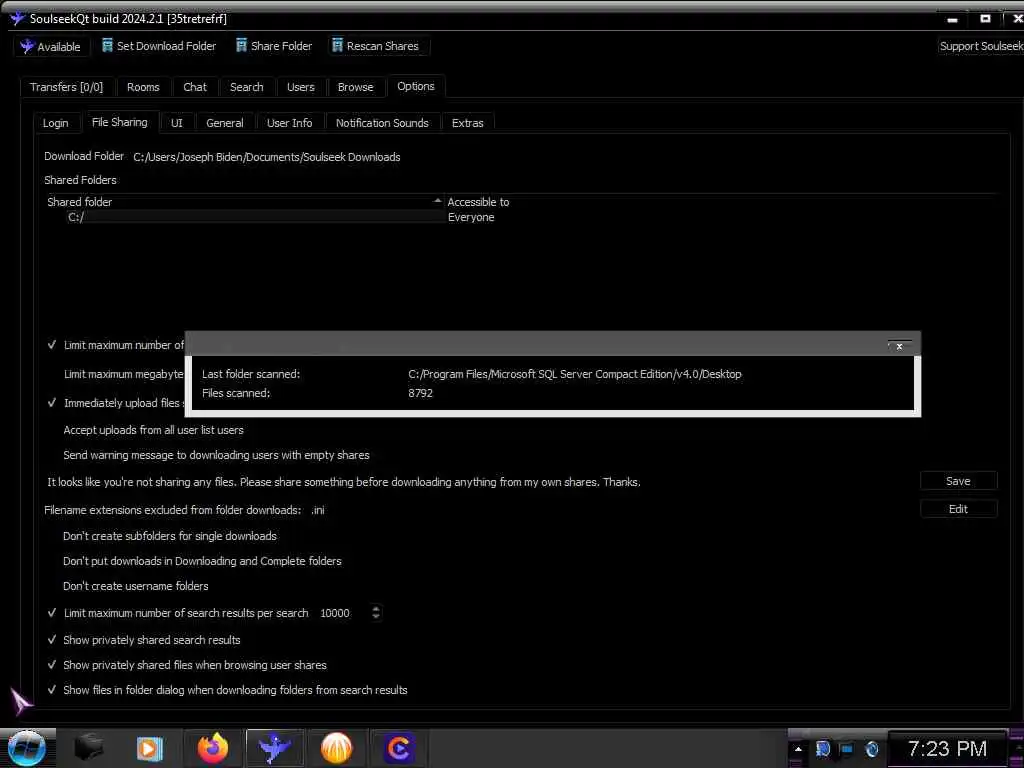The height and width of the screenshot is (768, 1024).
Task: Toggle Show privately shared search results
Action: pyautogui.click(x=52, y=640)
